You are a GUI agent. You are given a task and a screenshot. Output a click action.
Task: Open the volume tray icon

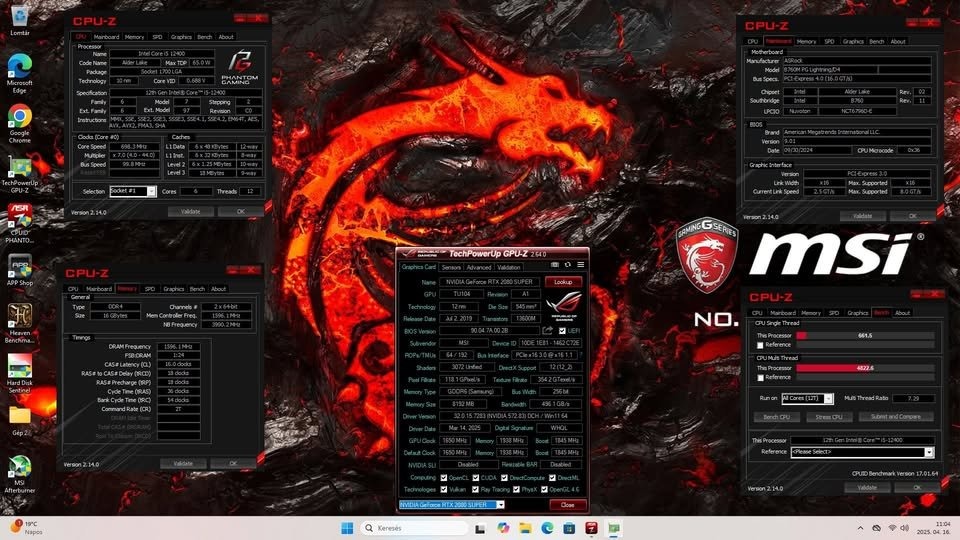pos(904,528)
